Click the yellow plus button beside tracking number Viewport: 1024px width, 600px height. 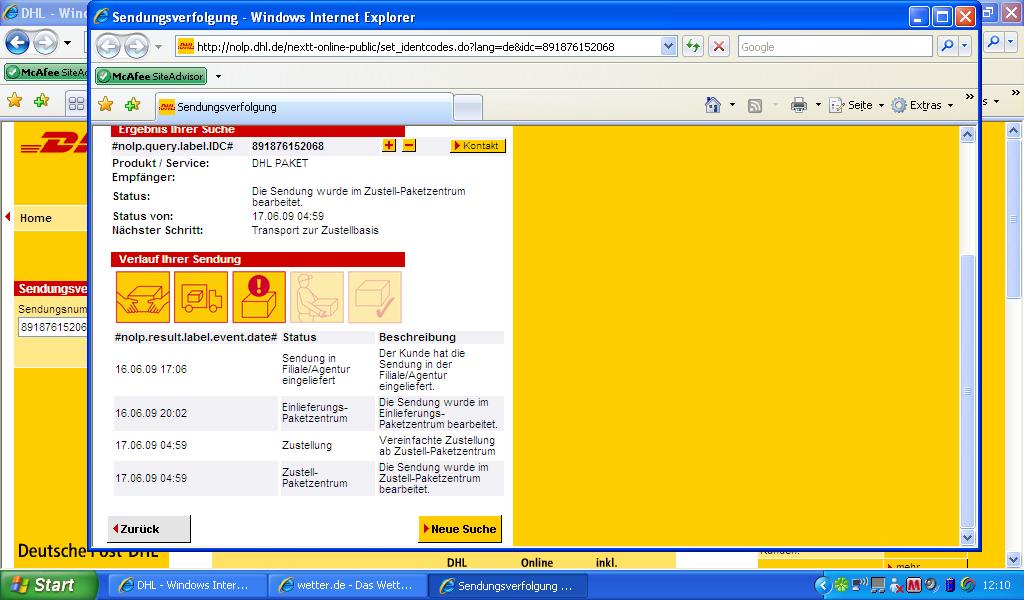[x=389, y=145]
